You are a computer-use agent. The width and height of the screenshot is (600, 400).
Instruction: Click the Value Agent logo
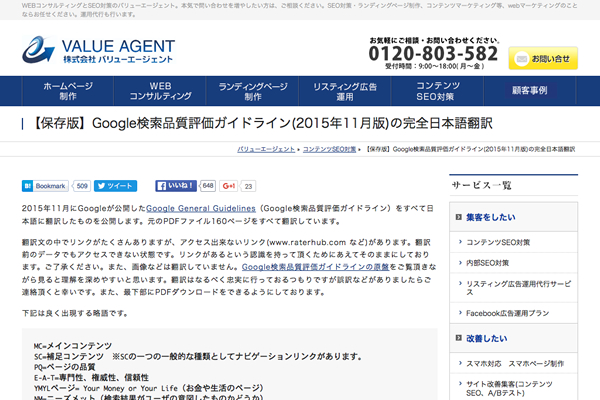98,50
